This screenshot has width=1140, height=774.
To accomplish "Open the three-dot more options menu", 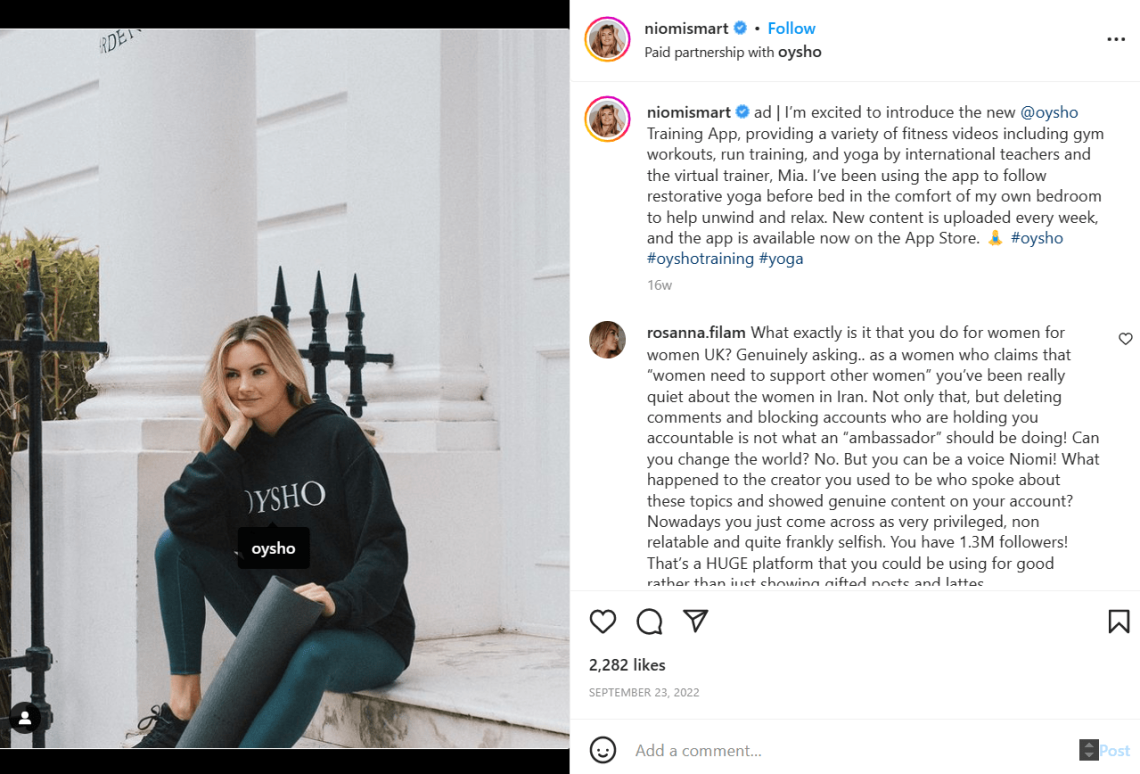I will (1116, 40).
